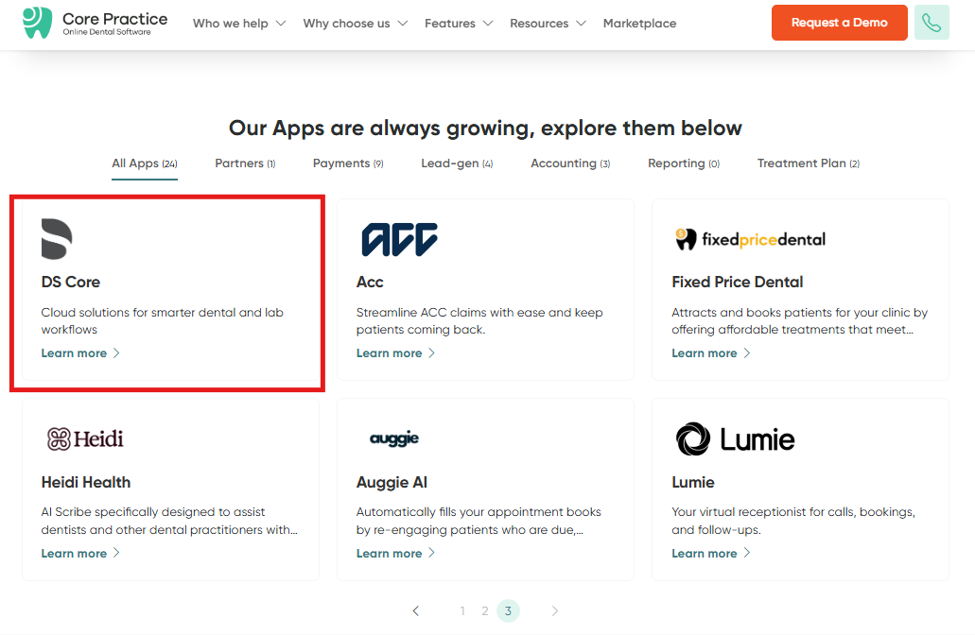Expand the Resources dropdown
Image resolution: width=975 pixels, height=635 pixels.
click(548, 23)
